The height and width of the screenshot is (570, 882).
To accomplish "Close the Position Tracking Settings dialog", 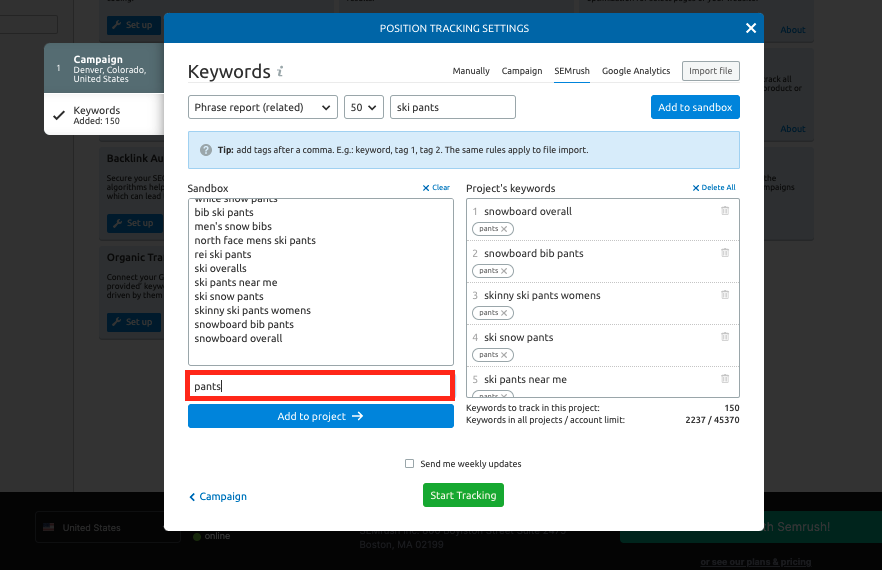I will (750, 28).
